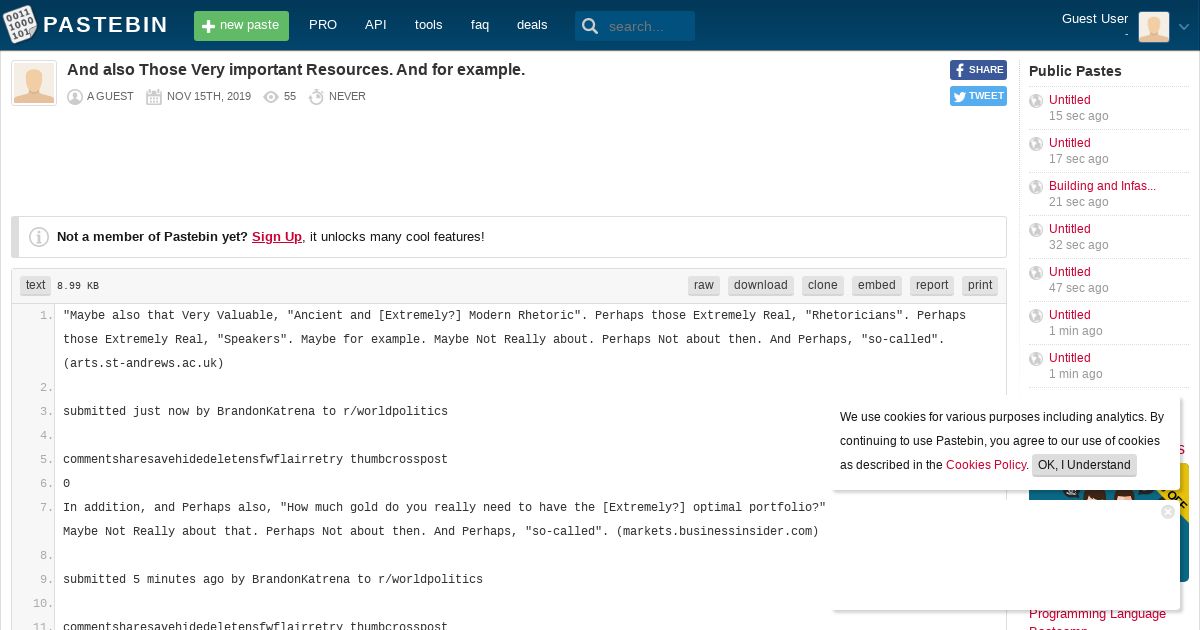Click globe icon beside Building and Infas paste

coord(1036,187)
